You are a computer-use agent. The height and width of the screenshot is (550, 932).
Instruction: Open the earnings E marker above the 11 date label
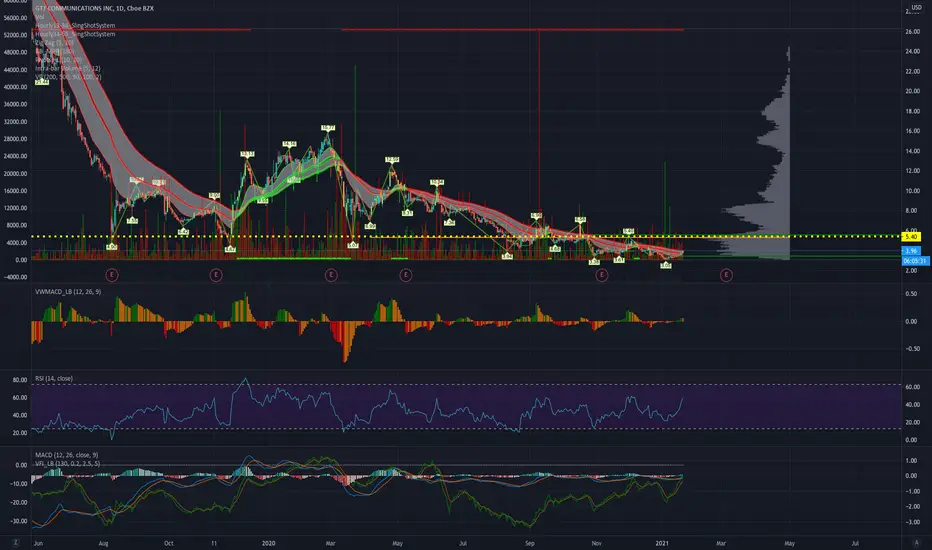click(x=216, y=275)
